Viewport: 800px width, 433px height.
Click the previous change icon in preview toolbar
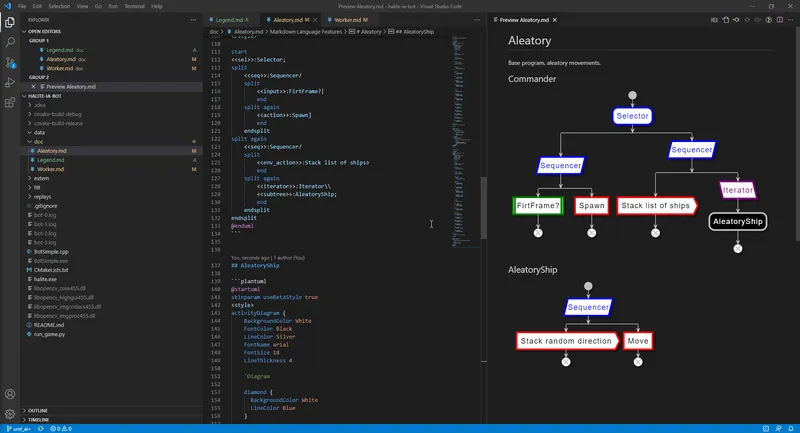coord(747,20)
